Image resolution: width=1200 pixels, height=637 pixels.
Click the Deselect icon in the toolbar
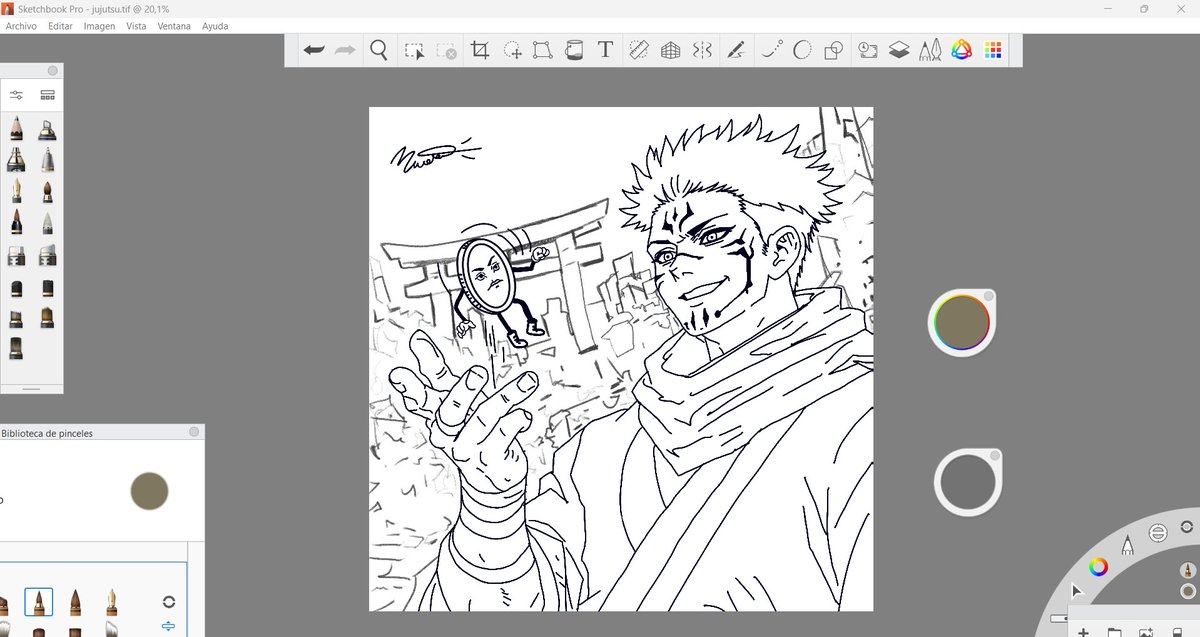click(x=446, y=50)
